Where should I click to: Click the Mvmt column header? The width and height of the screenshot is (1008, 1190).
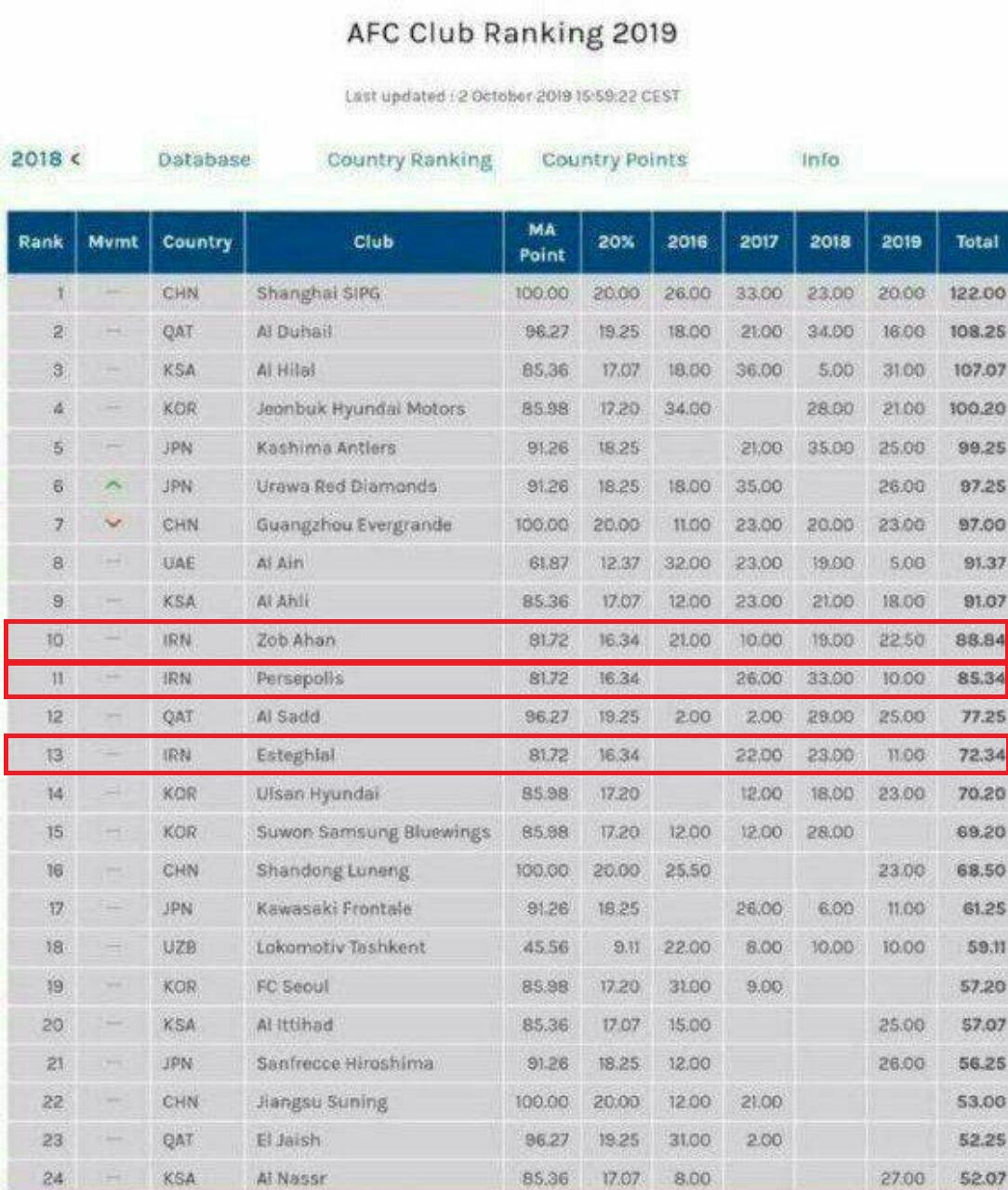(113, 242)
